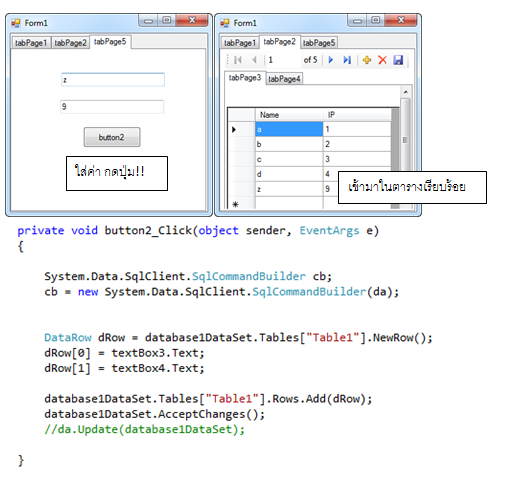Viewport: 510px width, 482px height.
Task: Focus the text box containing 9
Action: coord(112,107)
